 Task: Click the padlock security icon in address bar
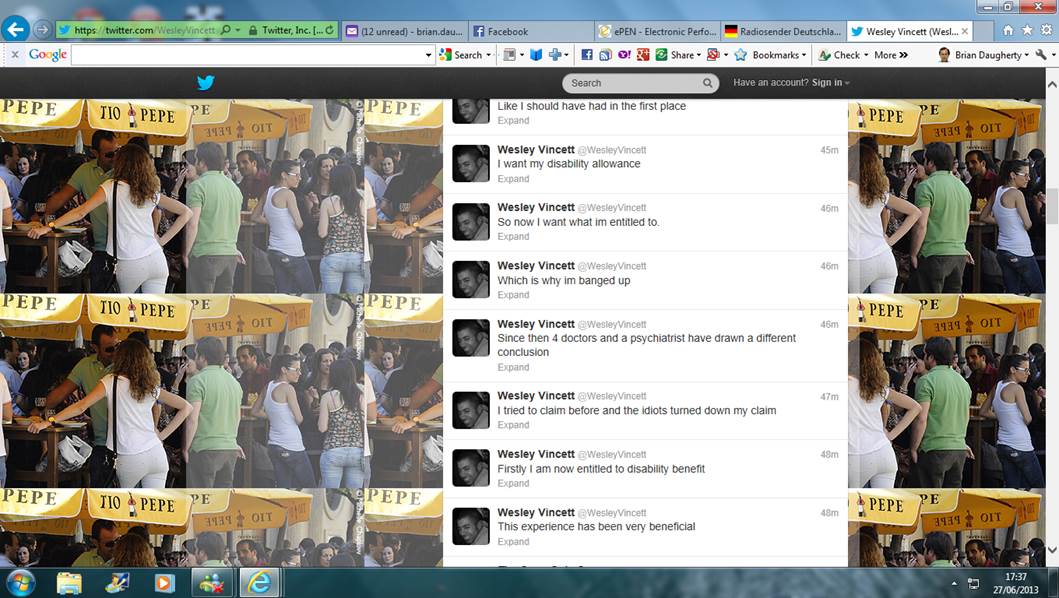[253, 30]
